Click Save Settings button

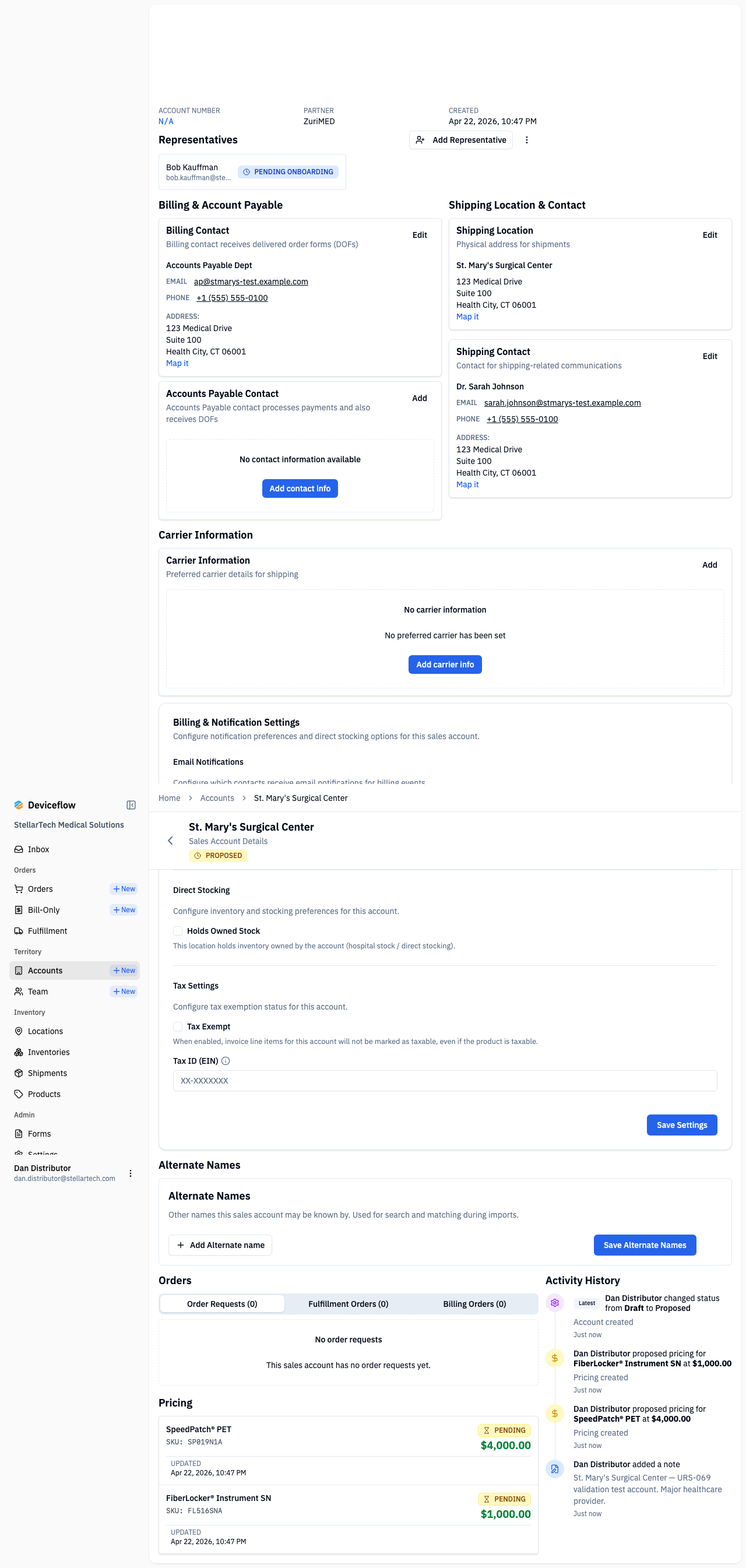(x=681, y=1125)
